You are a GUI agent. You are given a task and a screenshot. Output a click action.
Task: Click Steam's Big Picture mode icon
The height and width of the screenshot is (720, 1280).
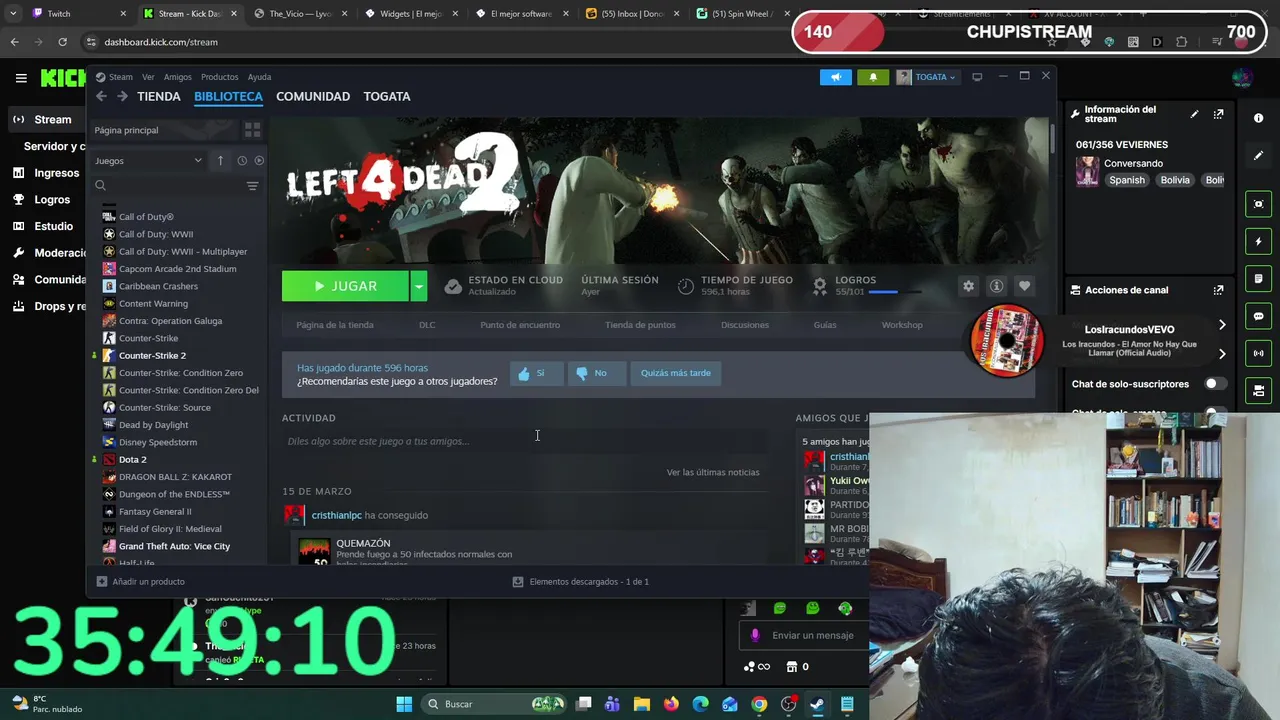click(977, 77)
